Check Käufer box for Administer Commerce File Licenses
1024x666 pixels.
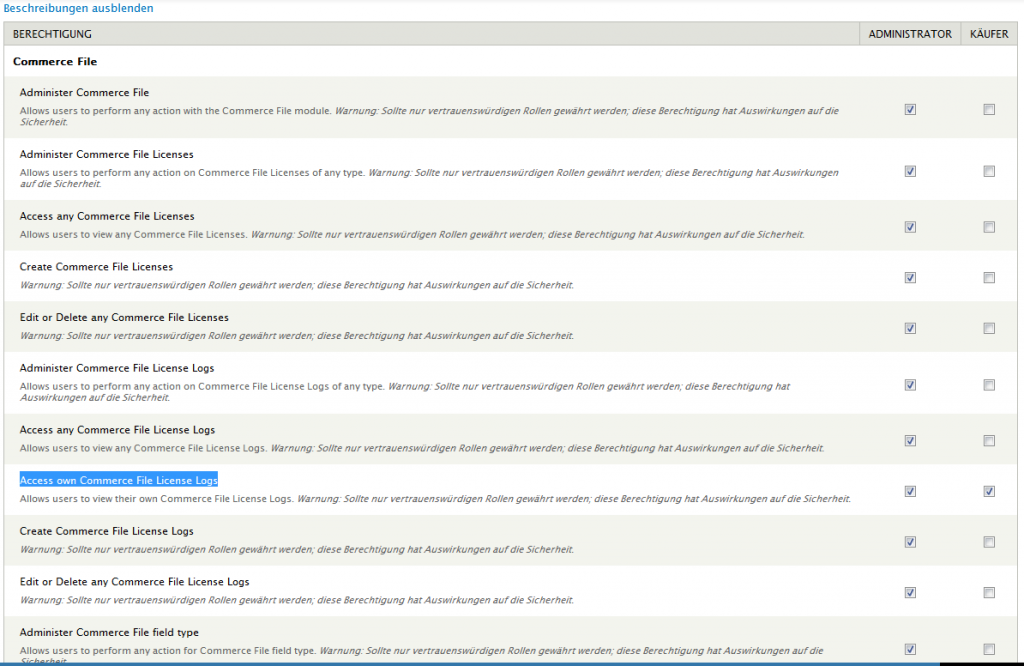[x=989, y=171]
